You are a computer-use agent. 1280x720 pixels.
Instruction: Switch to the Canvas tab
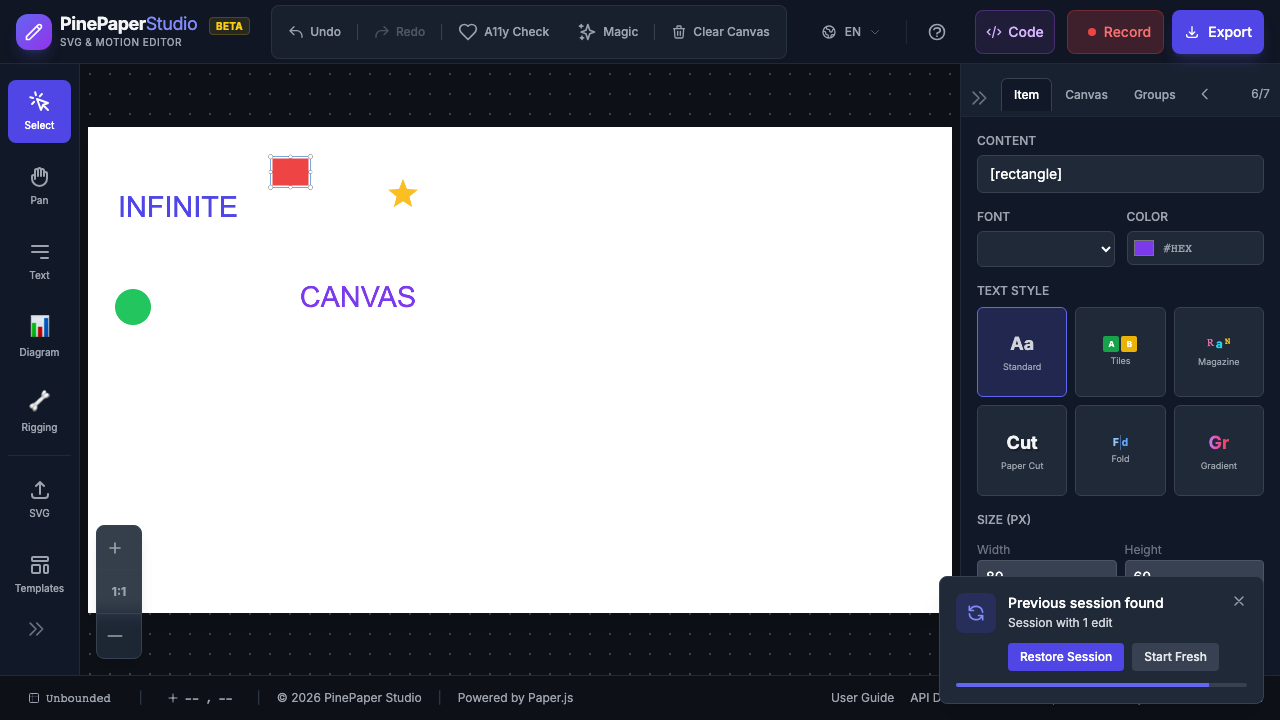(x=1086, y=94)
